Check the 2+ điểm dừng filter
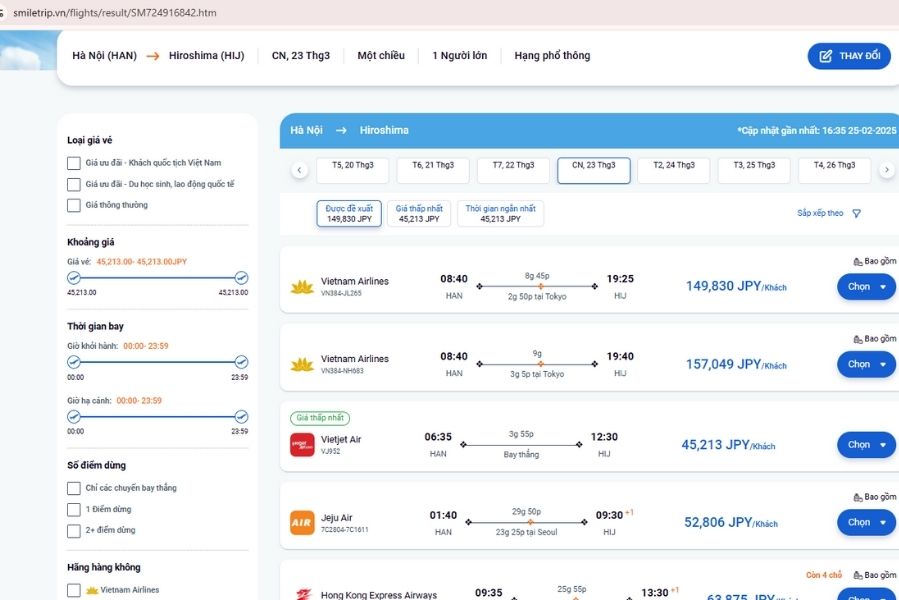 pos(73,531)
